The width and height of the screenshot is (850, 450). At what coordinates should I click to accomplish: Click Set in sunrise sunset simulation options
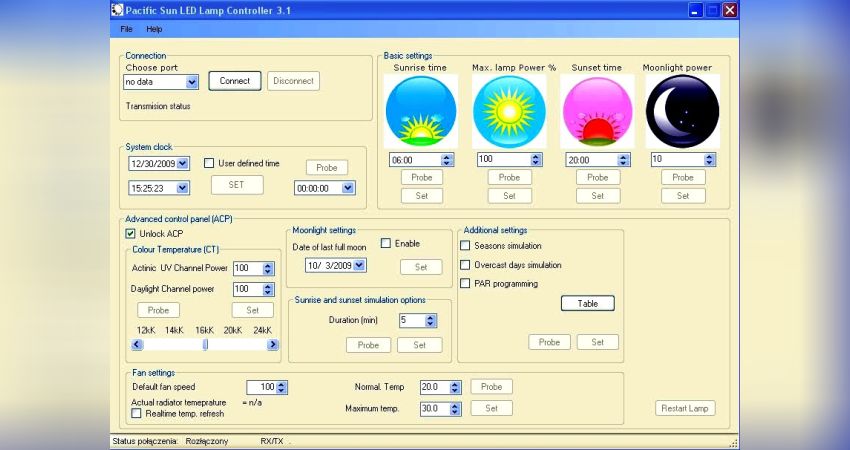pos(420,345)
